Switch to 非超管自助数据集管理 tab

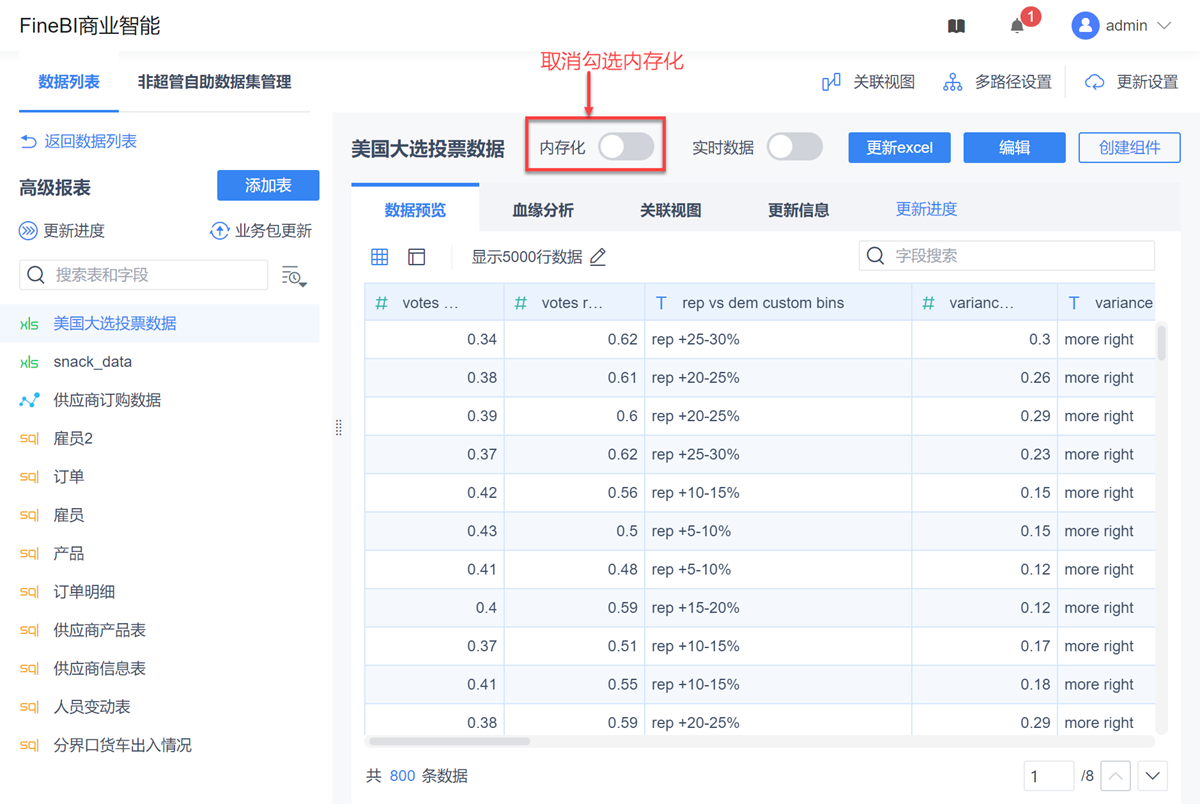point(214,82)
